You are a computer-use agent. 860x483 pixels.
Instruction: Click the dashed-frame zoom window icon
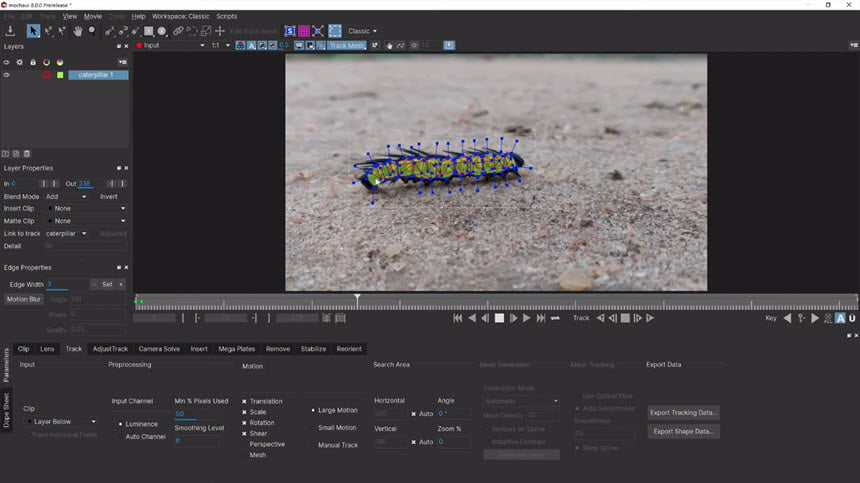tap(335, 31)
